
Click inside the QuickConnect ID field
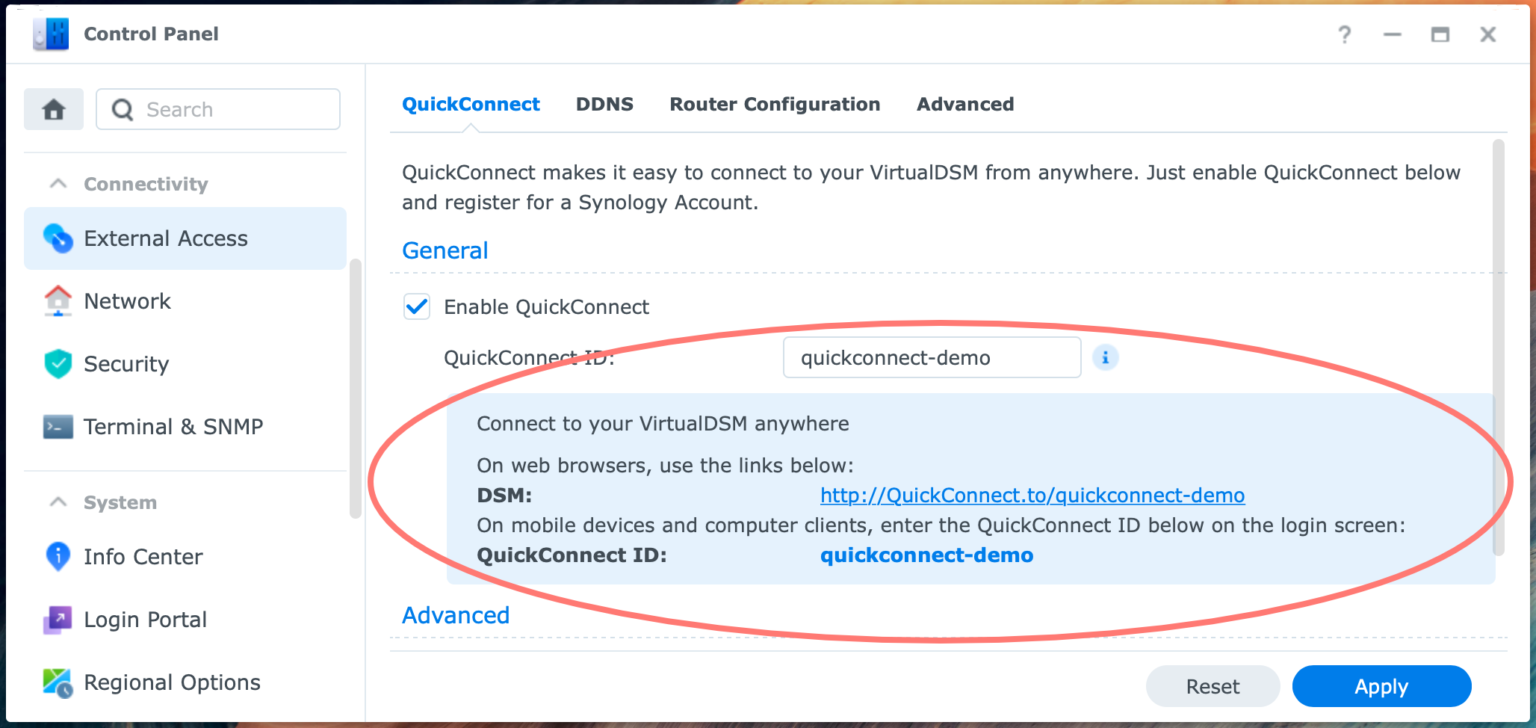[931, 357]
